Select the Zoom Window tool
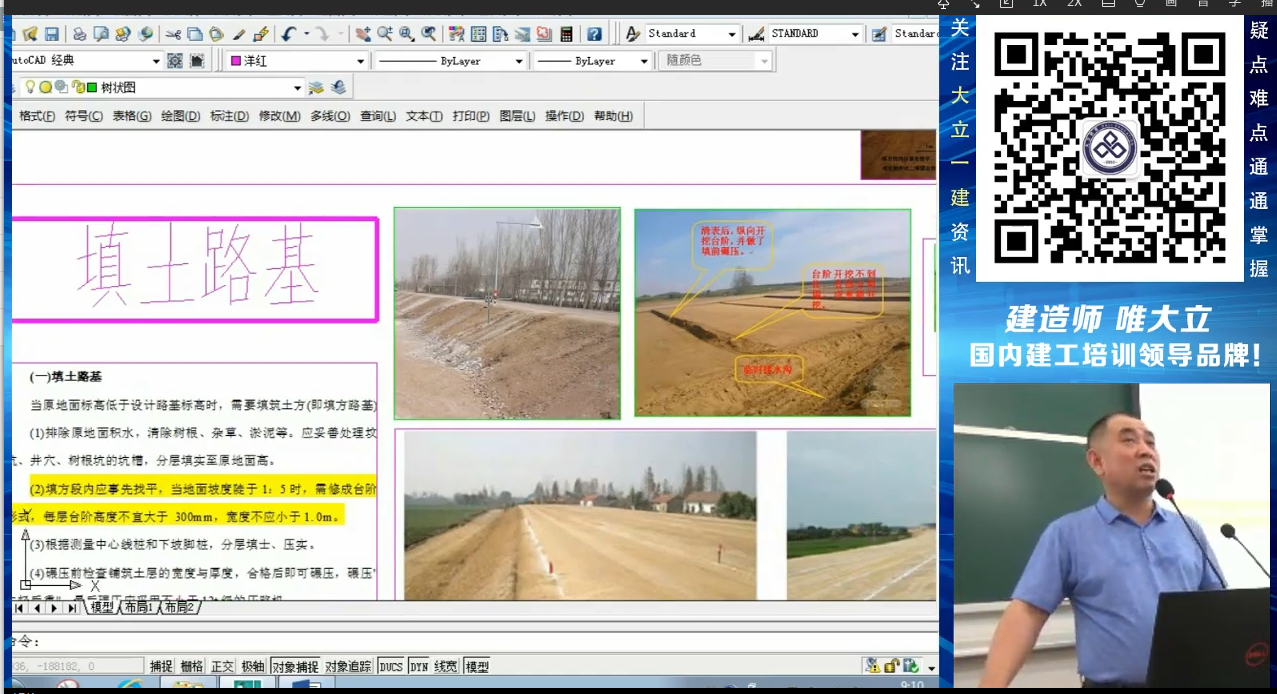The image size is (1277, 694). click(x=406, y=34)
